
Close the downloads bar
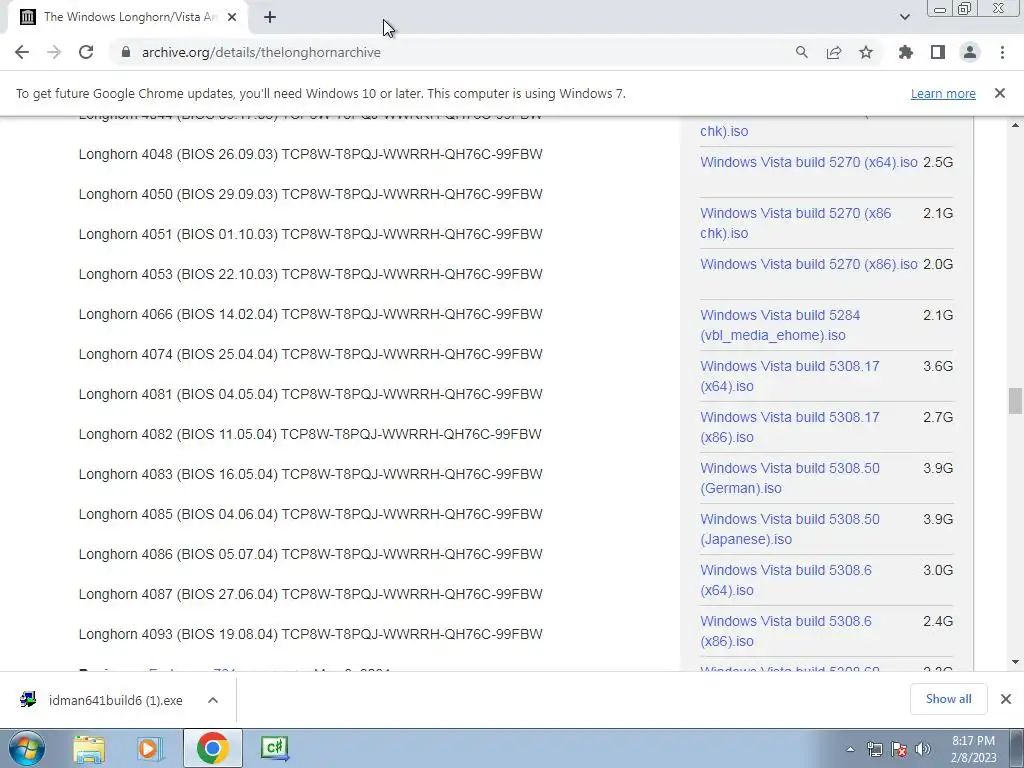pos(1006,699)
